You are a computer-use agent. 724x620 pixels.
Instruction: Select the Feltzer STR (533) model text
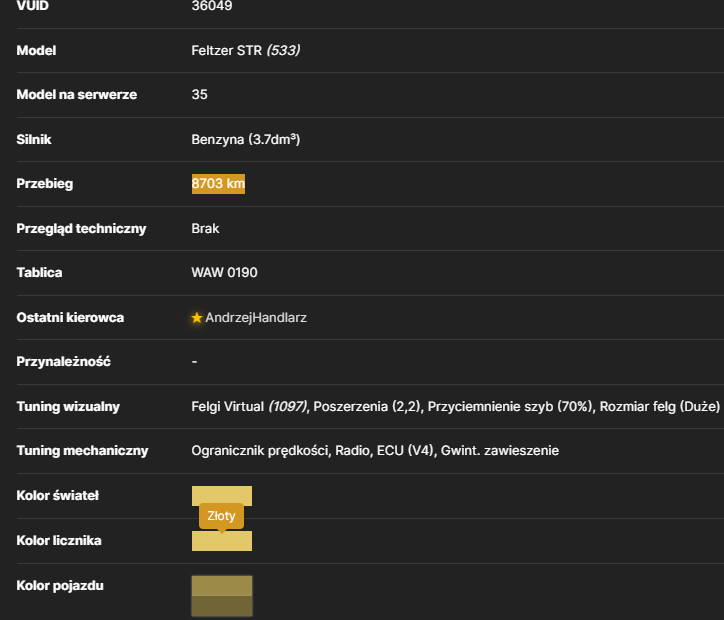[x=246, y=50]
